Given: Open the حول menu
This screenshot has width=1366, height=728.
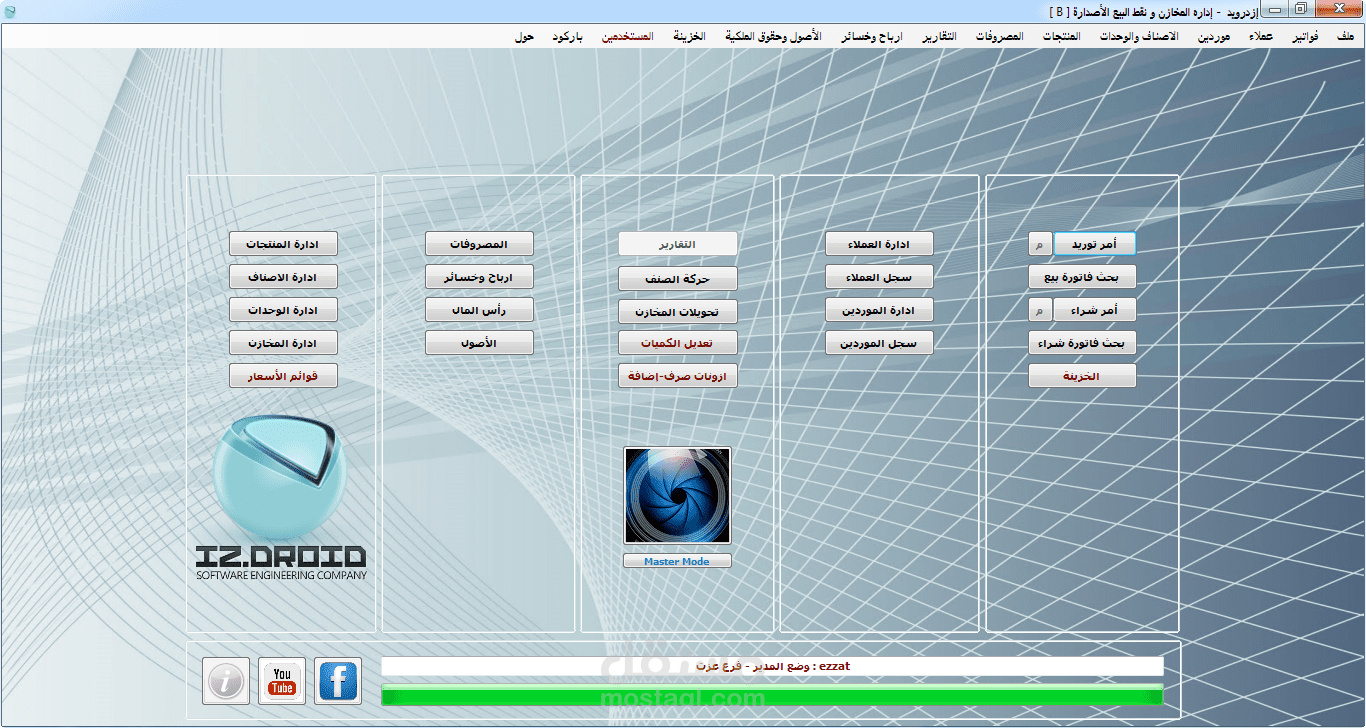Looking at the screenshot, I should click(524, 37).
